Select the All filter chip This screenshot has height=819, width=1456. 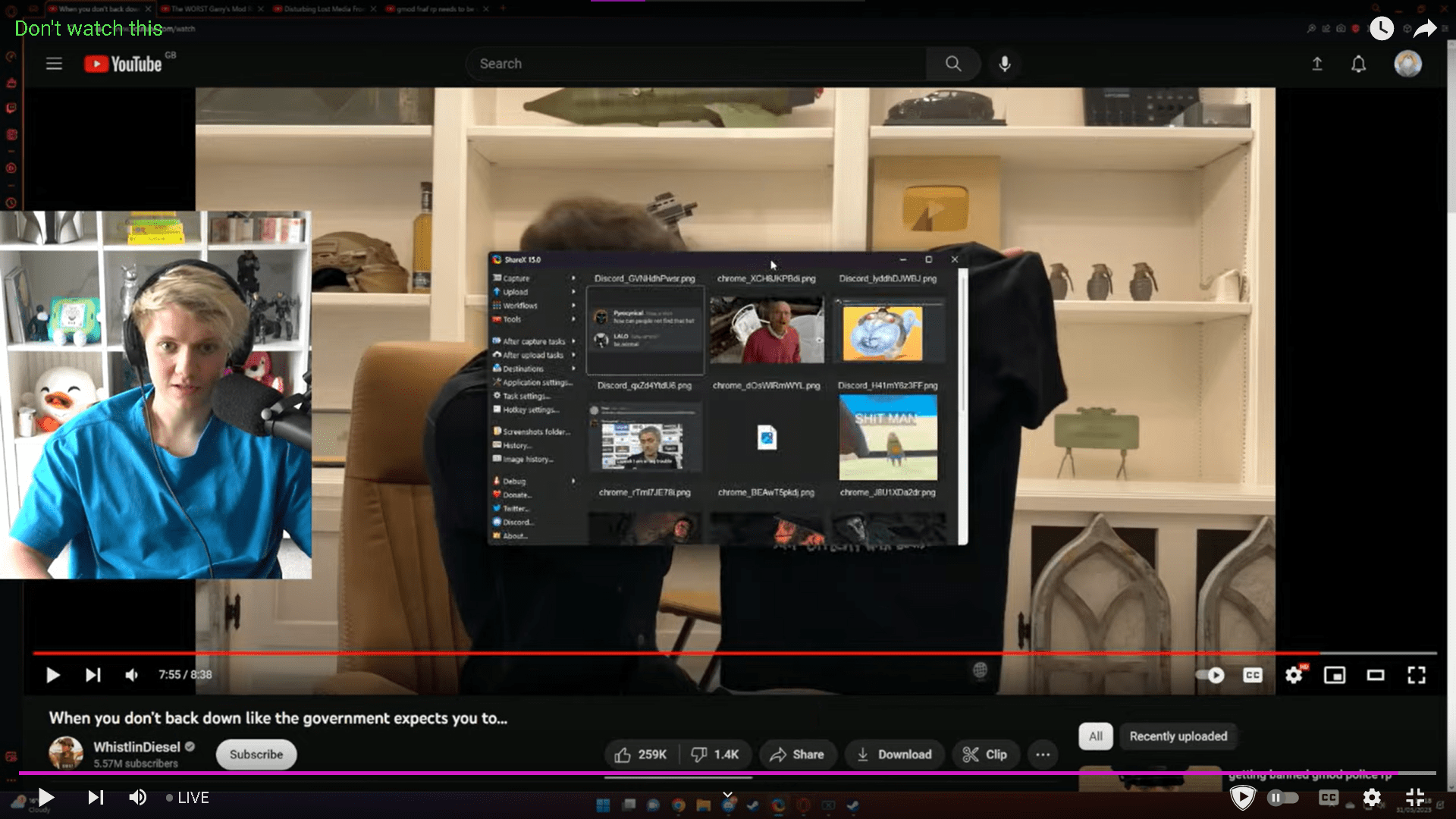pos(1095,736)
